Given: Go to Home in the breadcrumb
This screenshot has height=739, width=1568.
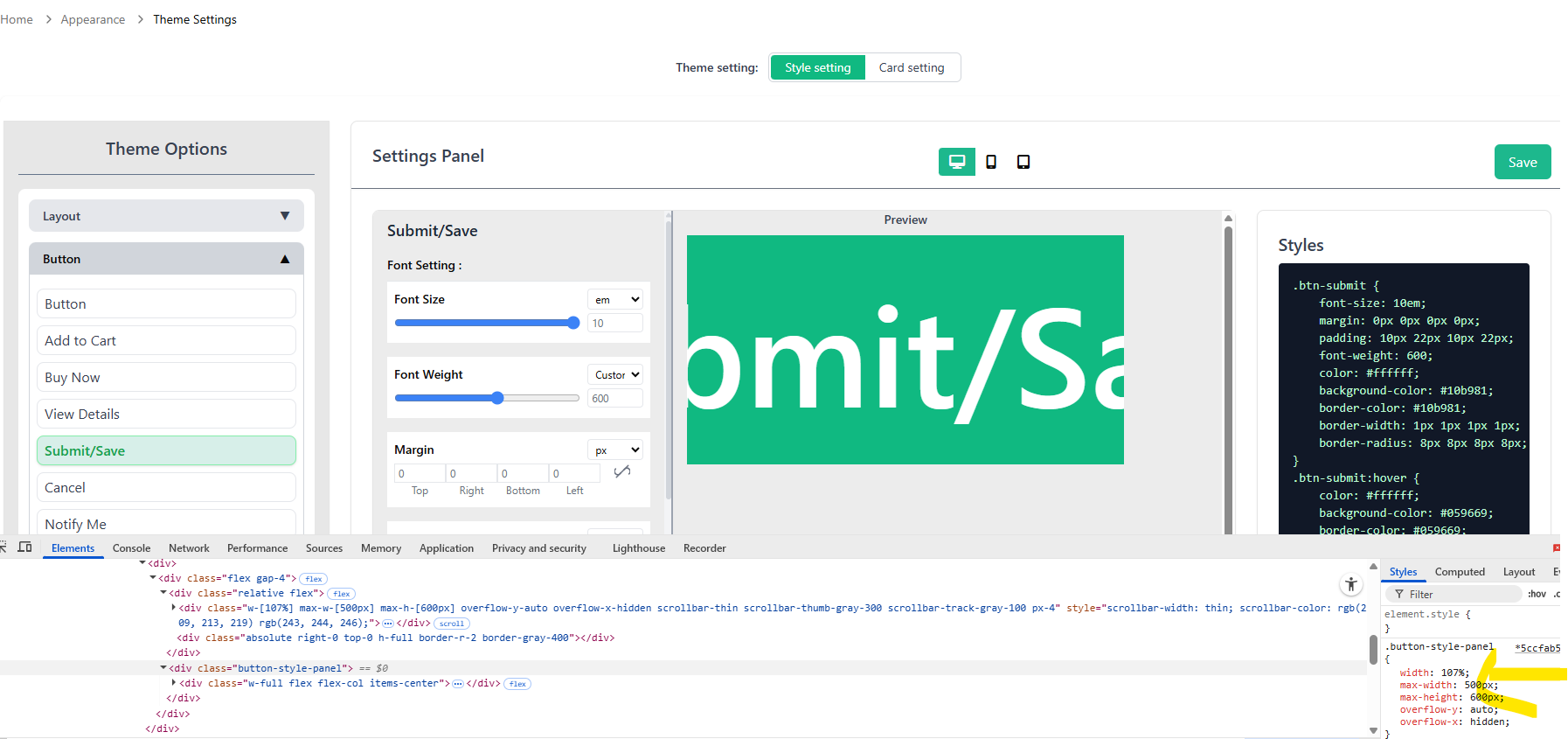Looking at the screenshot, I should [x=17, y=19].
